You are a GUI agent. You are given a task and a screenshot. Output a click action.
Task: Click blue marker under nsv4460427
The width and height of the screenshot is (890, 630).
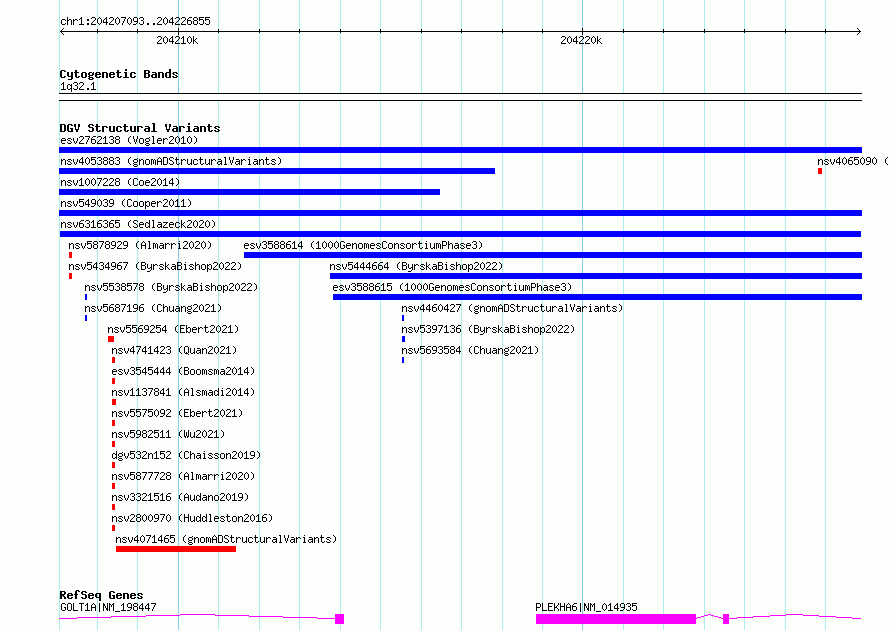[403, 318]
